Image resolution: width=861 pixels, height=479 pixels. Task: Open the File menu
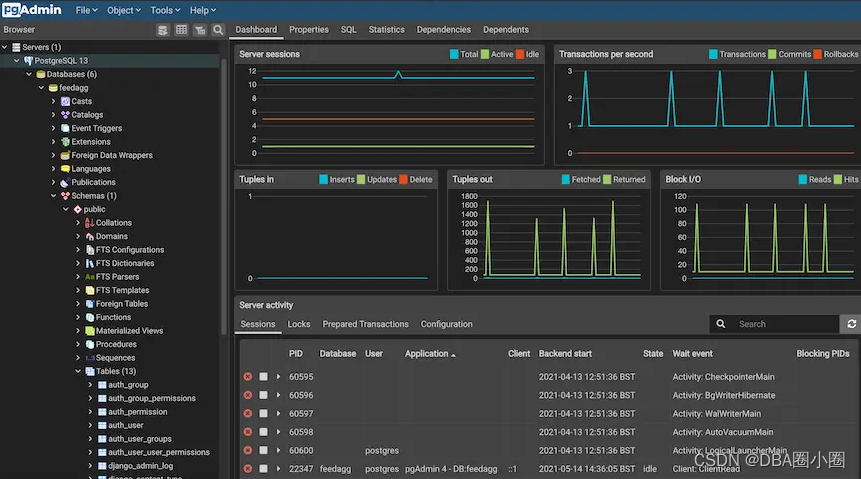[x=86, y=10]
